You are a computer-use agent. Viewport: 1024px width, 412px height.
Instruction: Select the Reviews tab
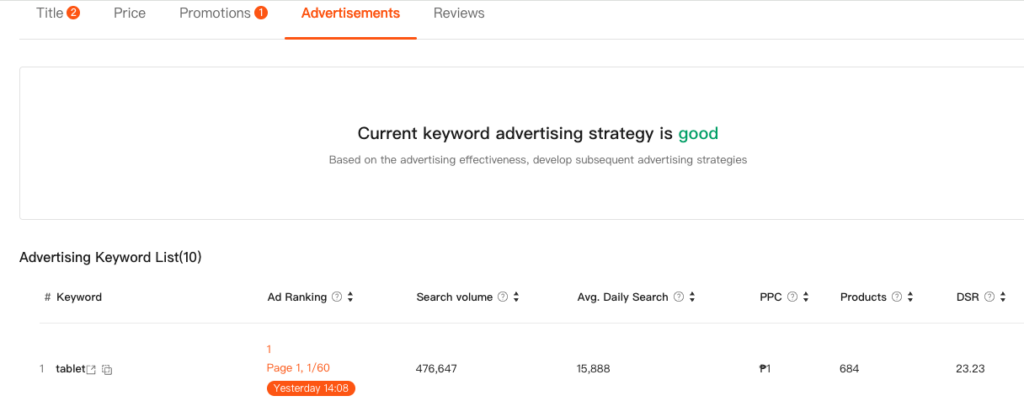click(459, 14)
